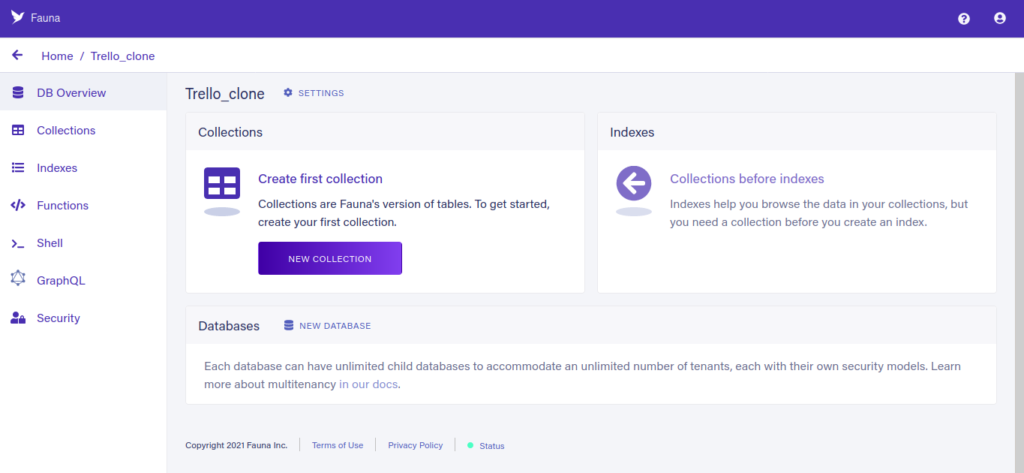Open the Status link in footer
The image size is (1024, 473).
pyautogui.click(x=492, y=446)
